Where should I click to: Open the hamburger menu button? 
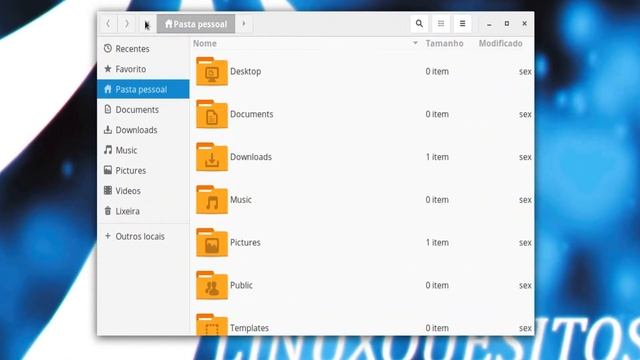(x=462, y=24)
